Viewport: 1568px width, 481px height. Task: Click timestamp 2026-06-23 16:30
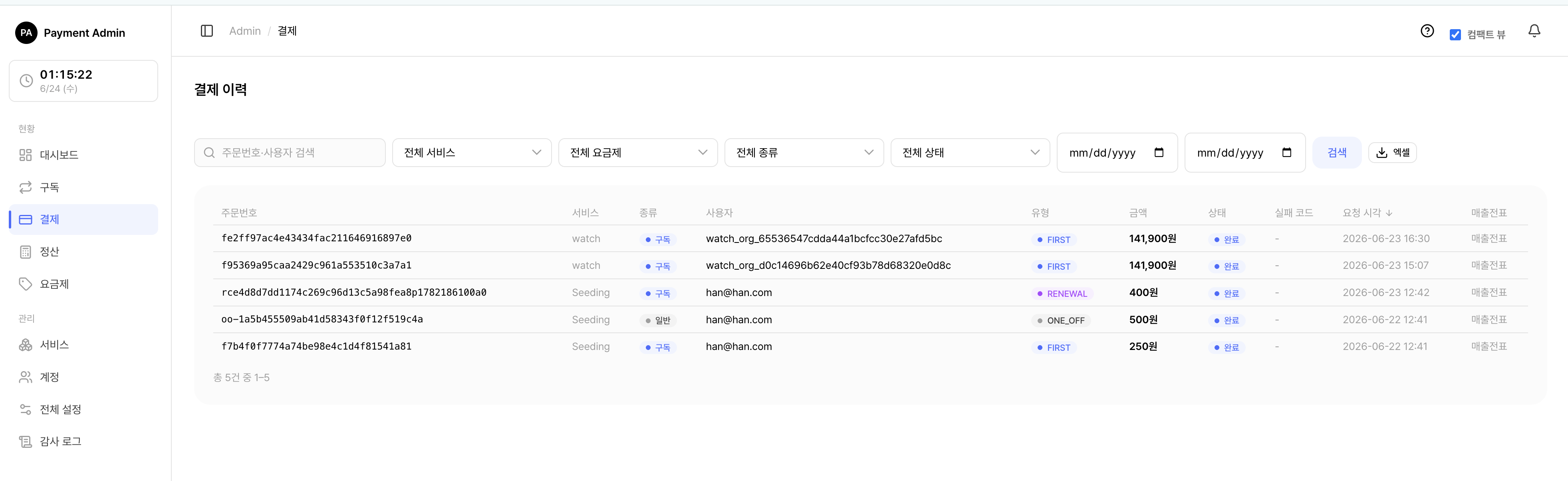[1386, 239]
